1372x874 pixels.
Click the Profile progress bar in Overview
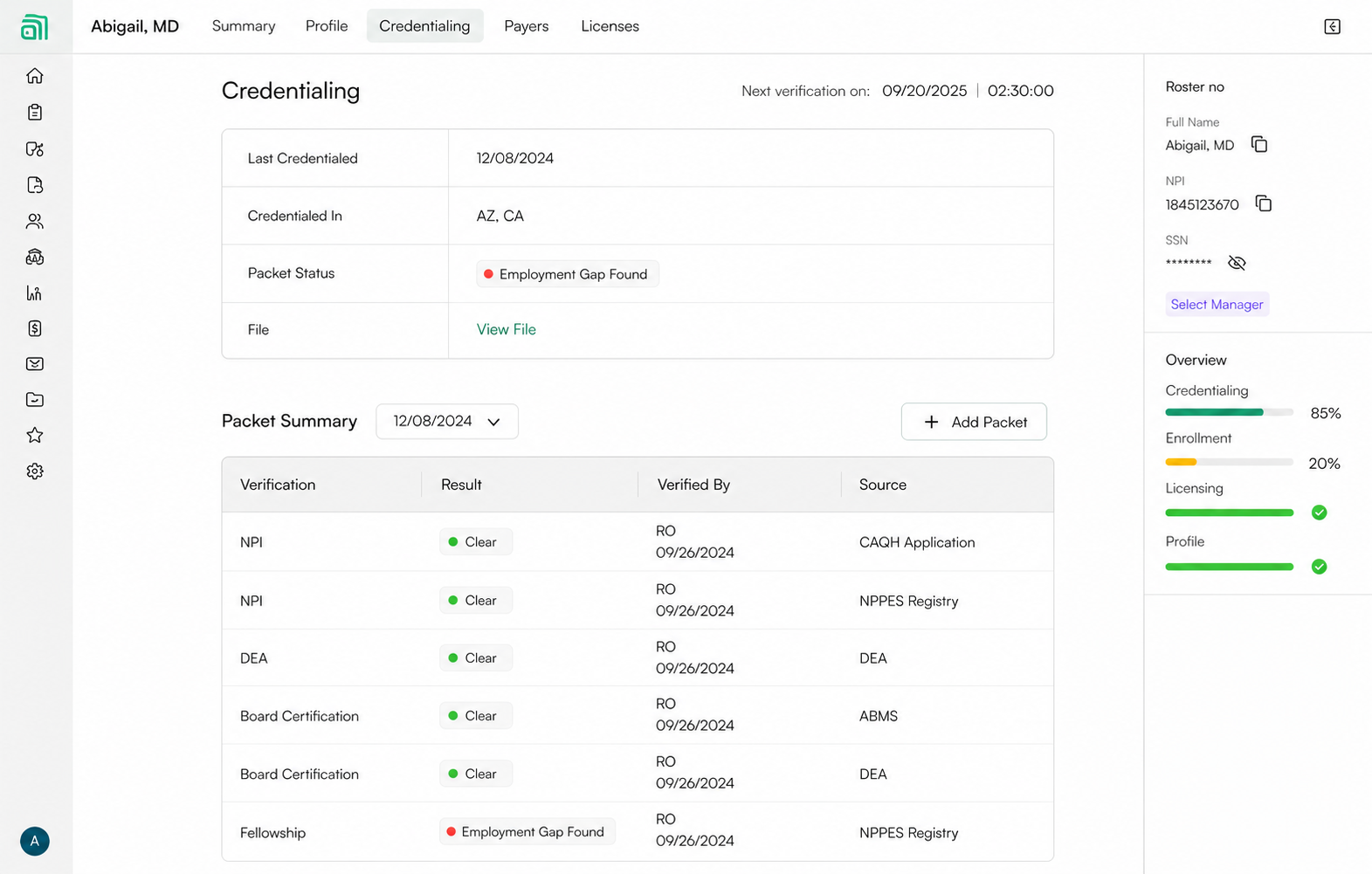coord(1229,567)
